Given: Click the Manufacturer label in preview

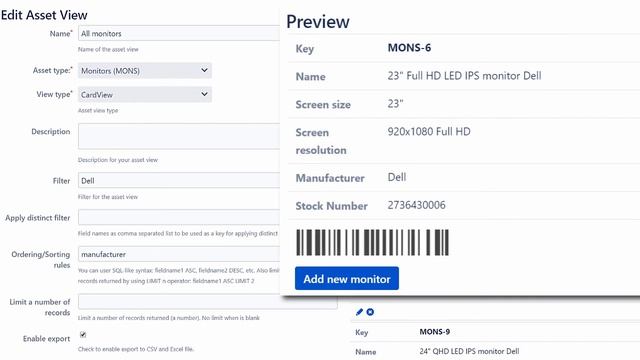Looking at the screenshot, I should 330,178.
